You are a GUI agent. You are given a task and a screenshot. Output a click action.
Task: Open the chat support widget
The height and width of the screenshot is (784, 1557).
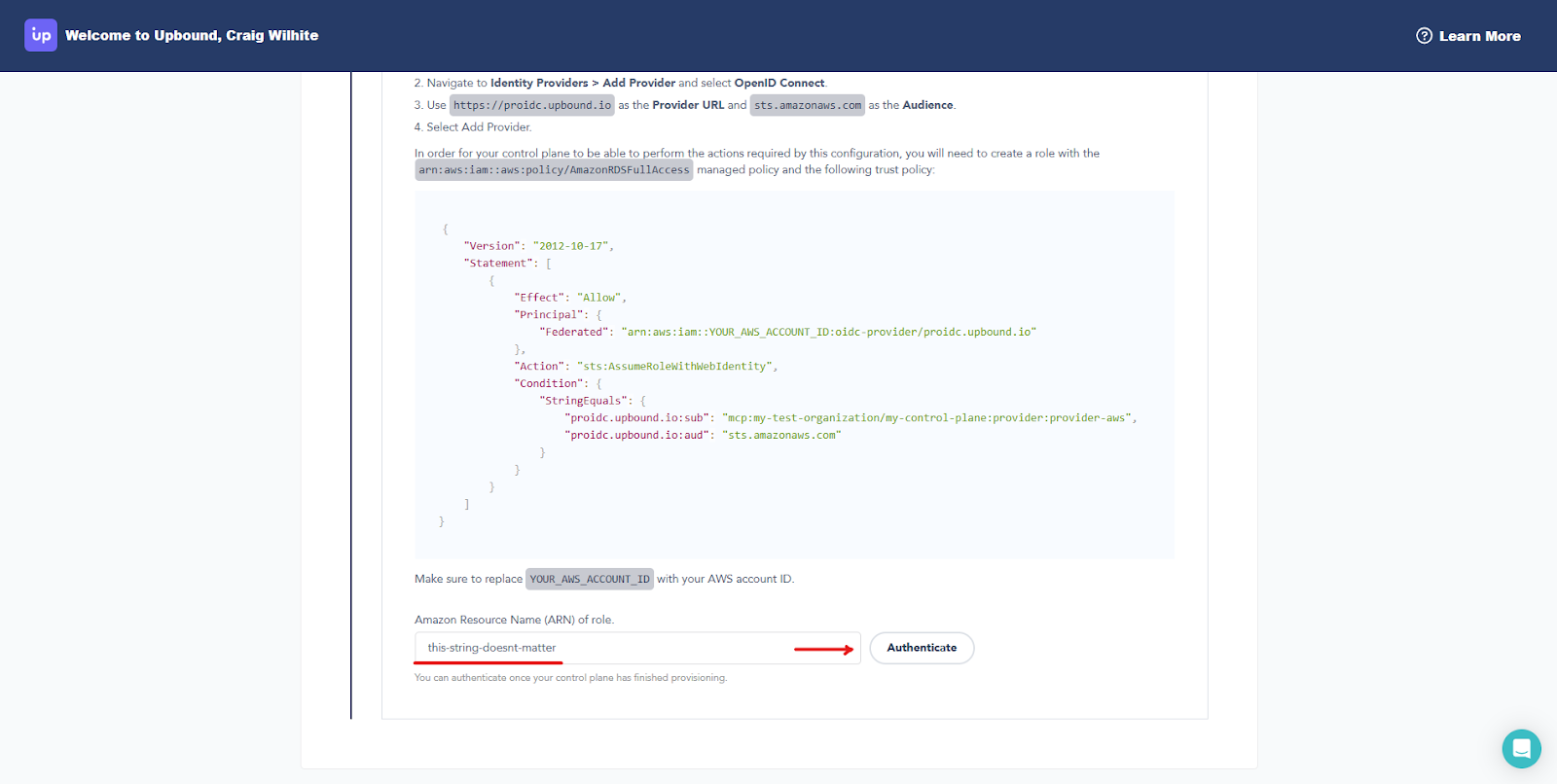tap(1521, 749)
